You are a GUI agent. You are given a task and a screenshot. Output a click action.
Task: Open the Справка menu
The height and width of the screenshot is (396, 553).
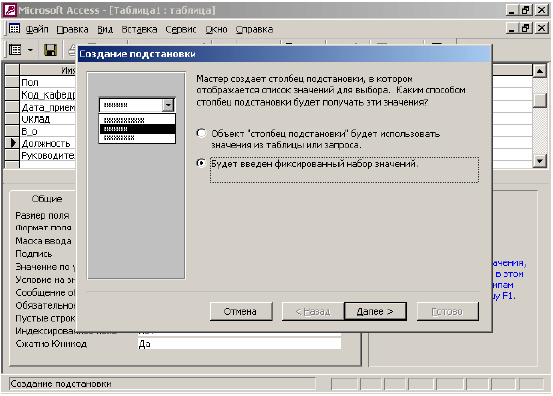click(254, 29)
